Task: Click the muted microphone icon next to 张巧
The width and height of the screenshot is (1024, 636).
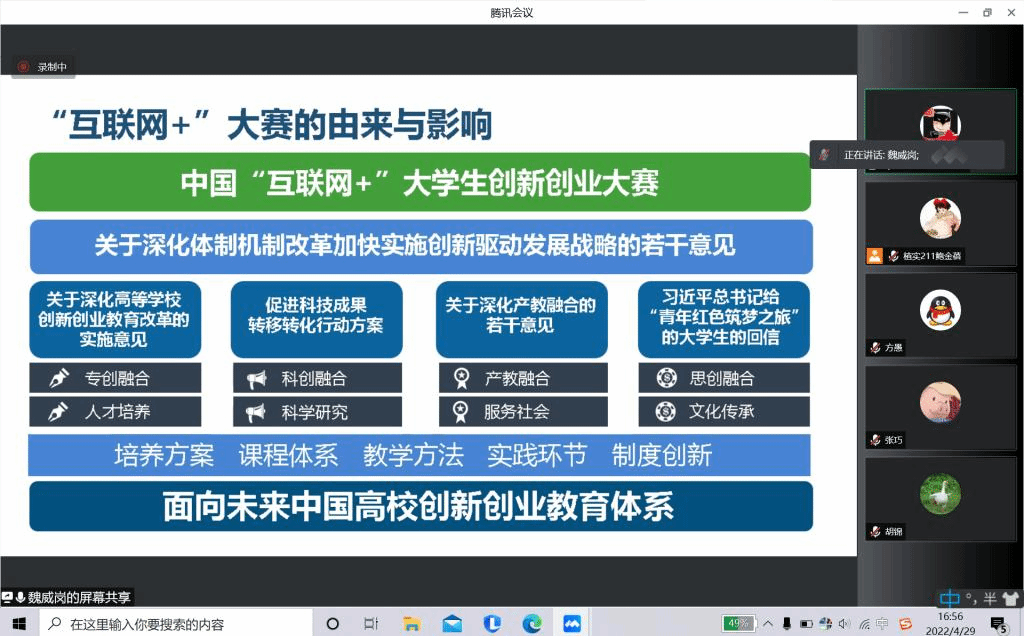Action: click(875, 440)
